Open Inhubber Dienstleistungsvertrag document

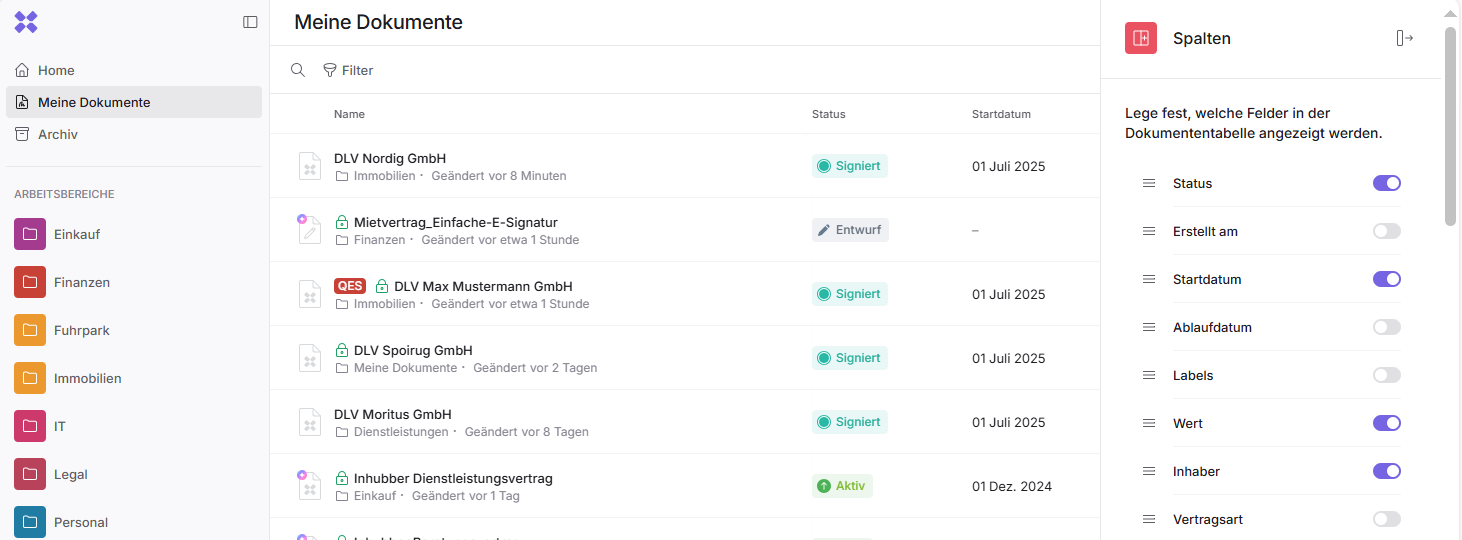(x=453, y=478)
